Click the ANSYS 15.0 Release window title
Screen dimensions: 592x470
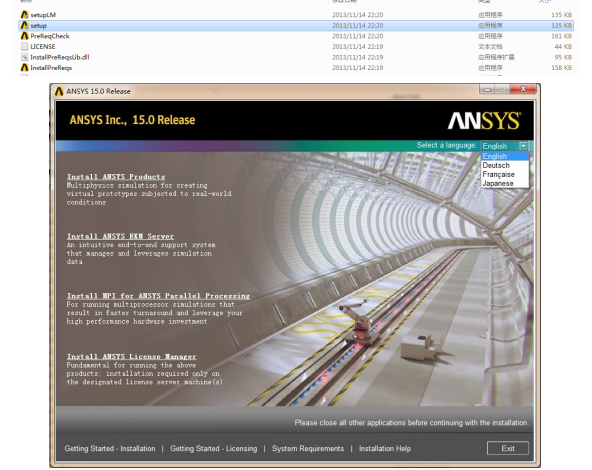98,91
